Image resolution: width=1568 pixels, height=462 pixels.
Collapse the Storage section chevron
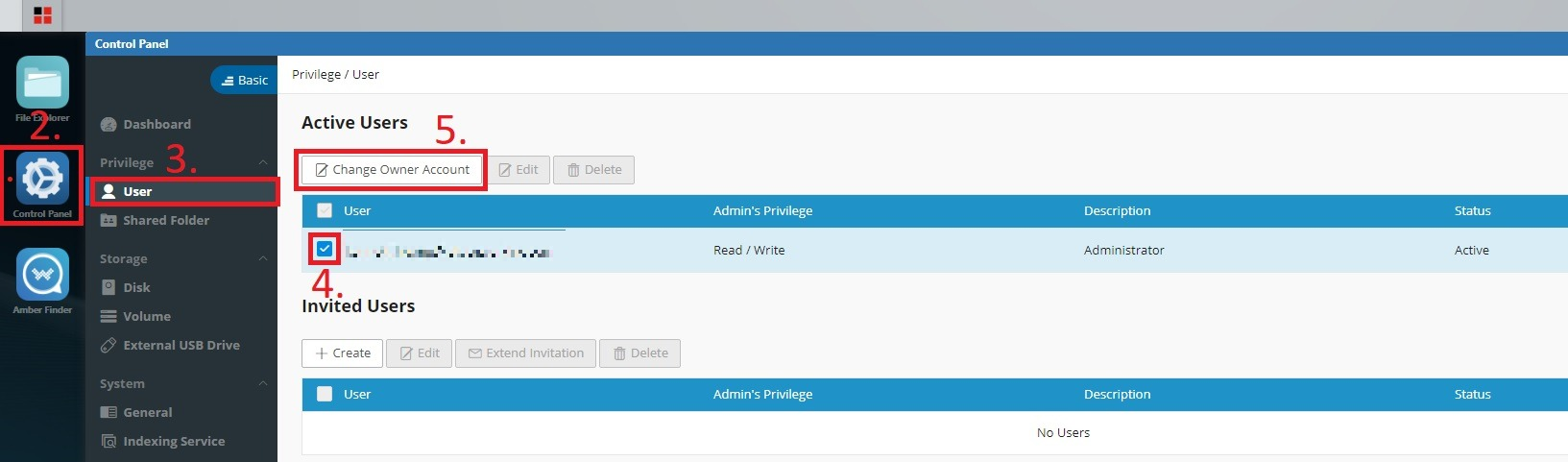(x=263, y=258)
